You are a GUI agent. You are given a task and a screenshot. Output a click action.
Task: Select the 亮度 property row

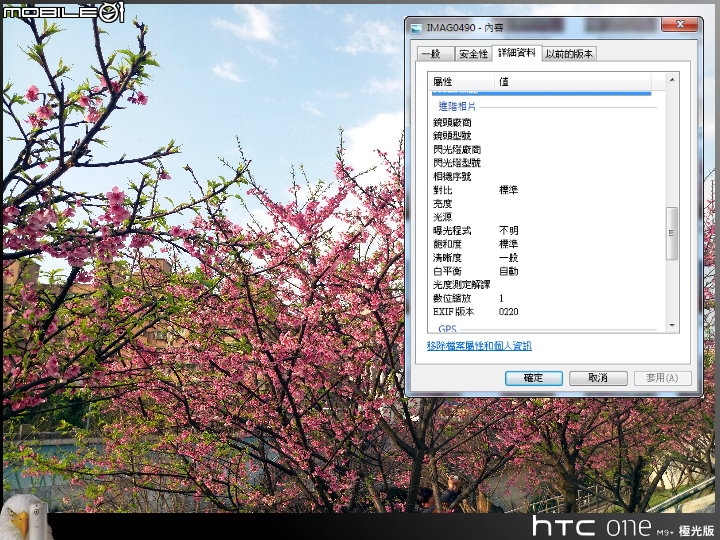tap(544, 203)
